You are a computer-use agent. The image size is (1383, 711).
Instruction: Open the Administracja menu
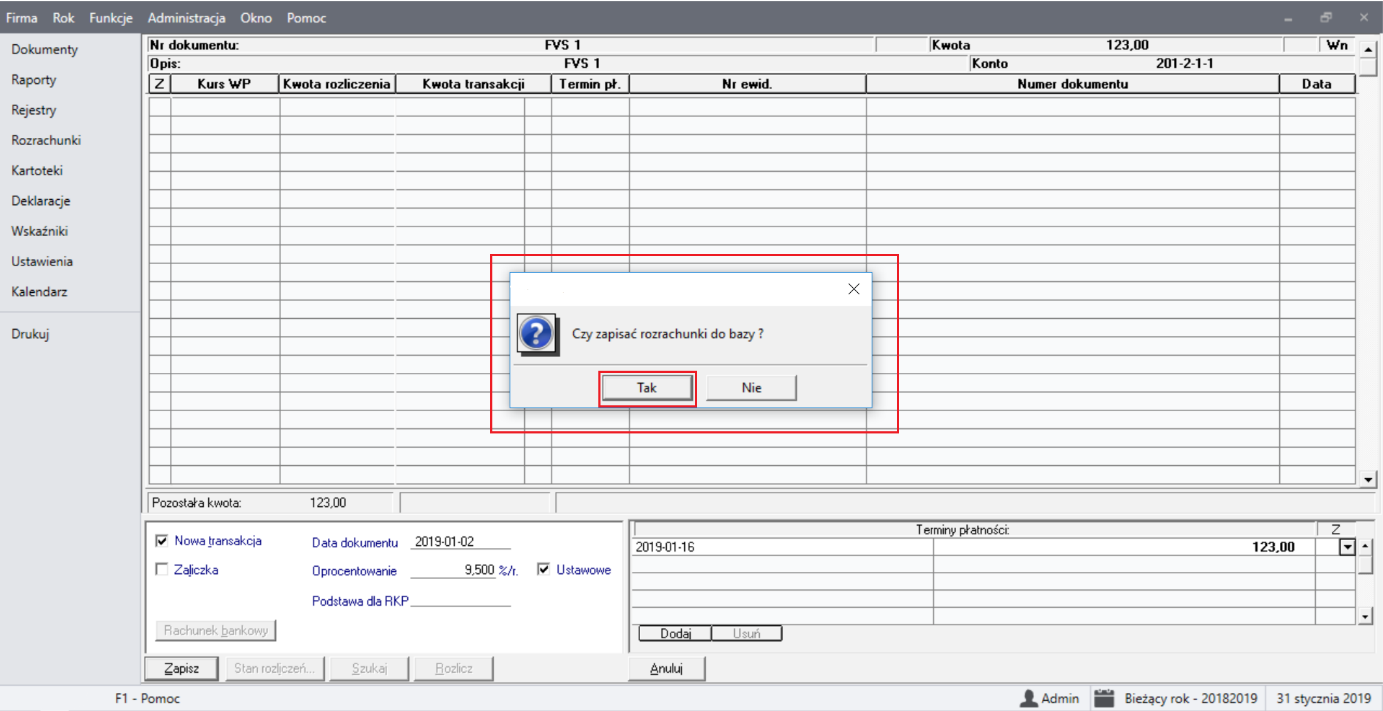click(186, 18)
